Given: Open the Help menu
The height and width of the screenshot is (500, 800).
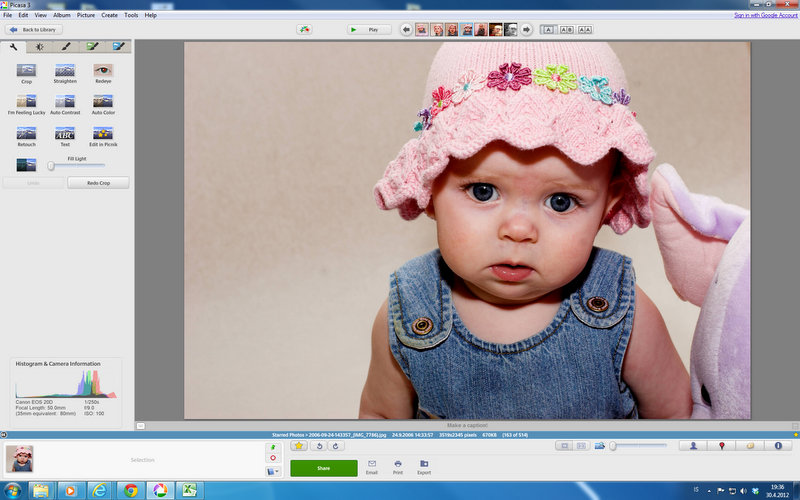Looking at the screenshot, I should (151, 15).
